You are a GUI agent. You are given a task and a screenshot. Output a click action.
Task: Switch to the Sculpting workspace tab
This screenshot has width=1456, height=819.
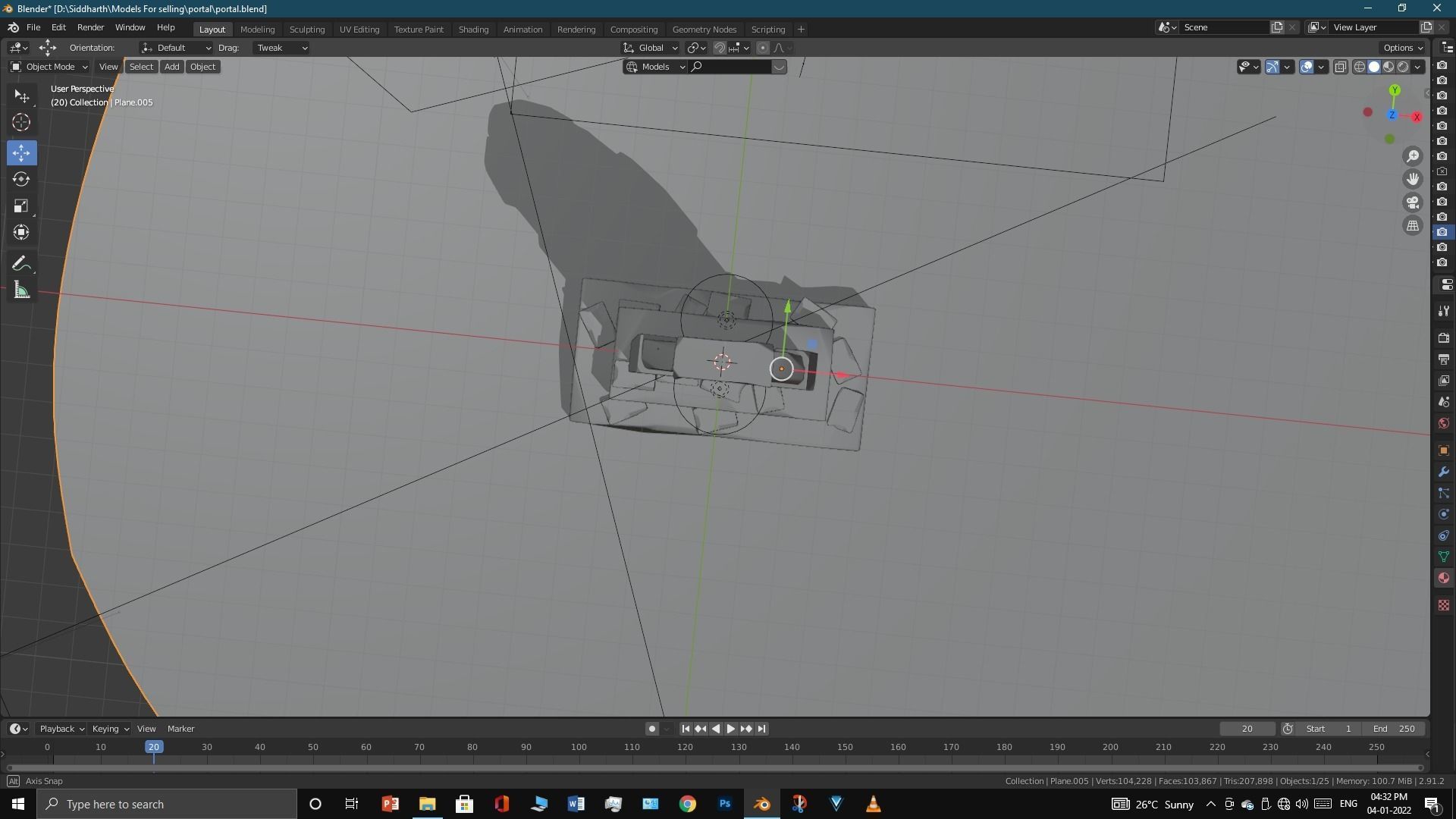click(307, 30)
